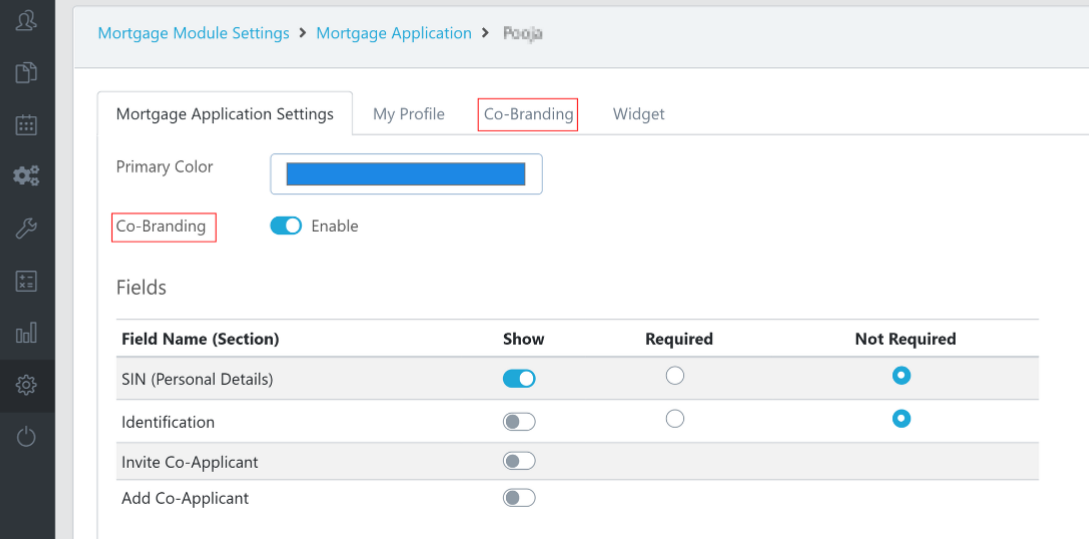Select the wrench tools icon

pyautogui.click(x=27, y=229)
